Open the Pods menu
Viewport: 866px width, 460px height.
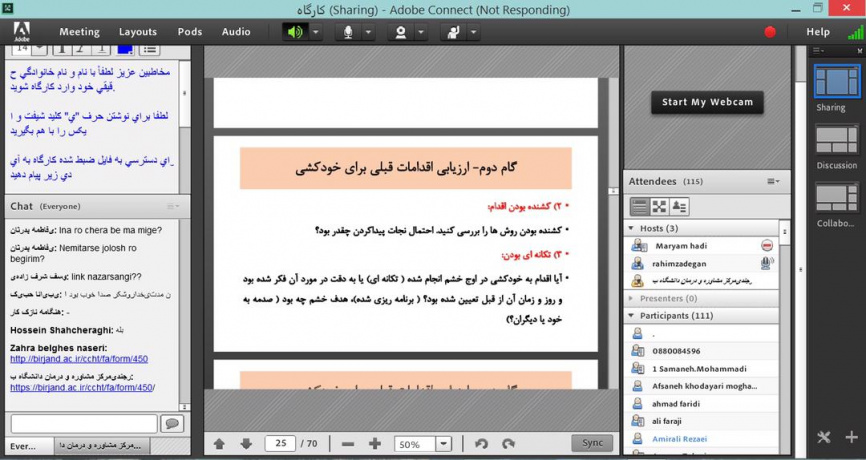click(x=190, y=32)
